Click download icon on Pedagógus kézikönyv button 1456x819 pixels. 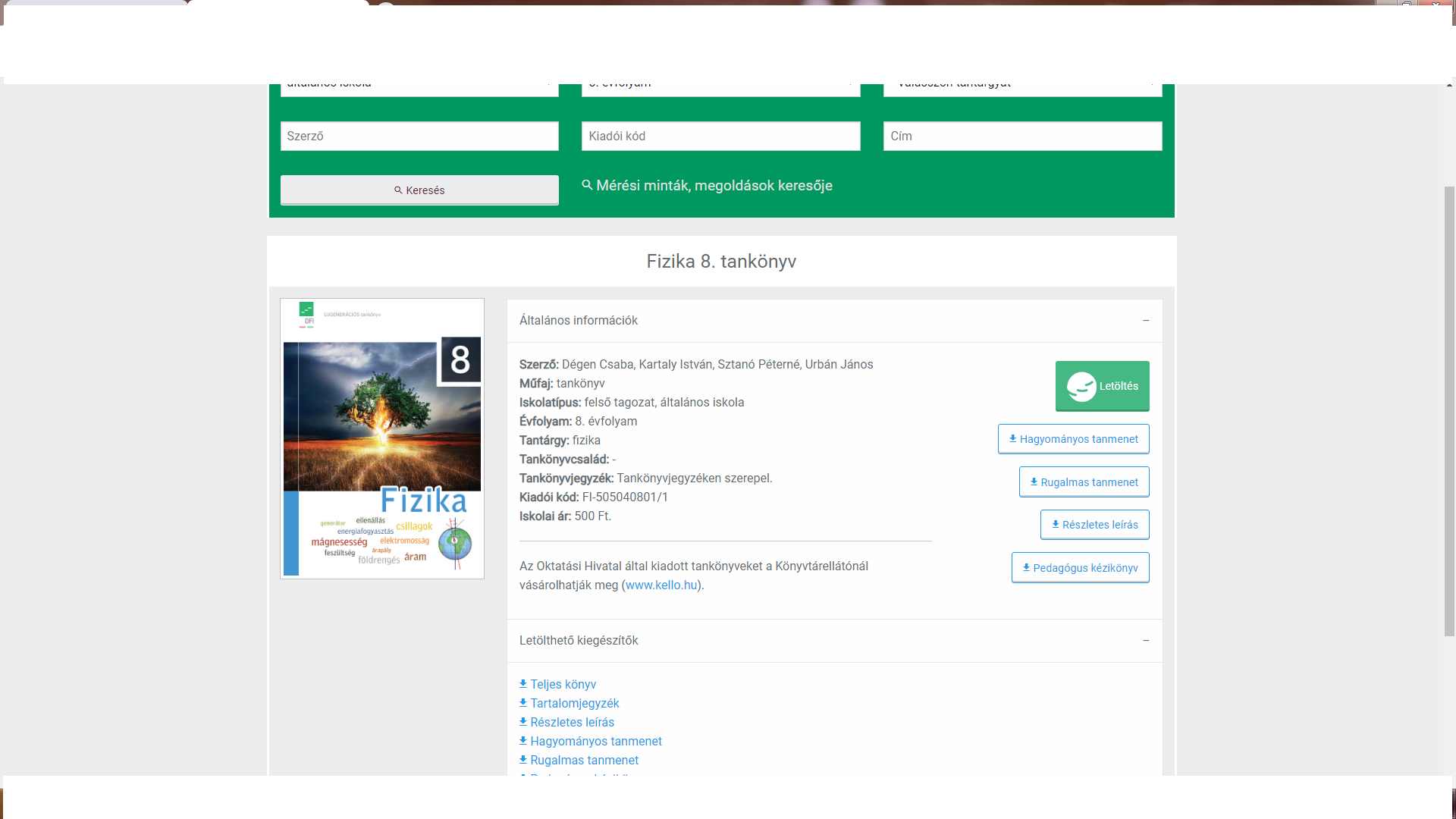1026,567
